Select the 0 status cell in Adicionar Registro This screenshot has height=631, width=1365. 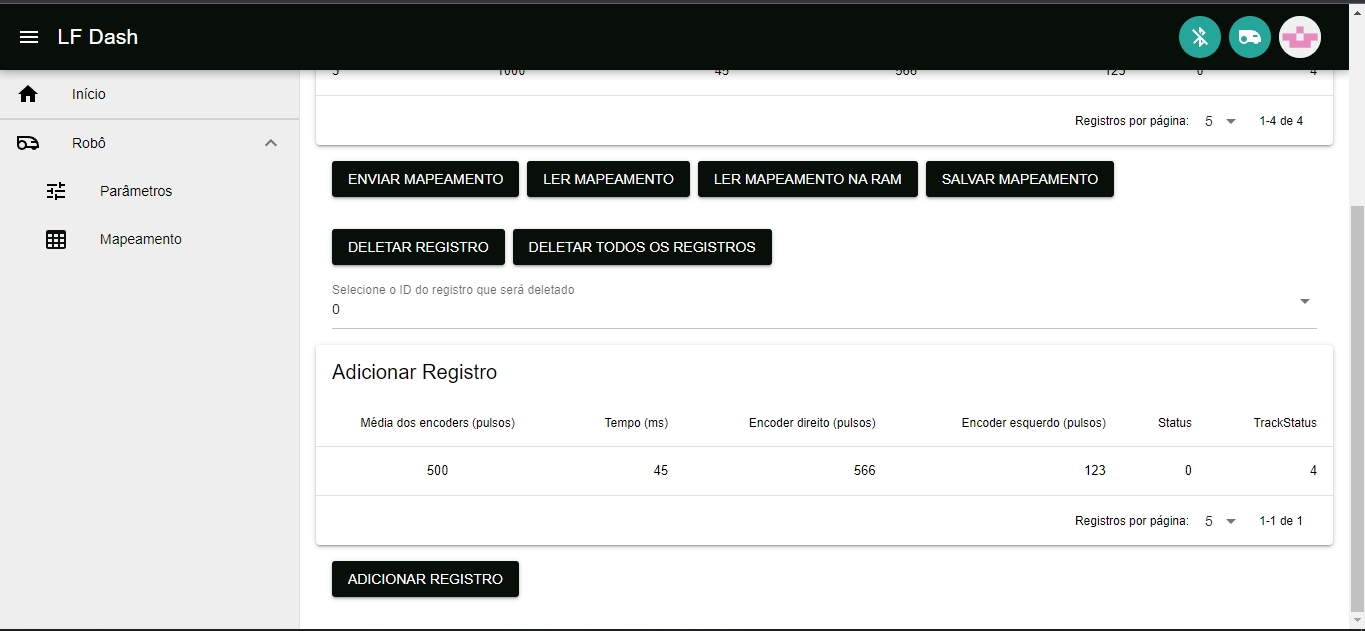tap(1188, 471)
